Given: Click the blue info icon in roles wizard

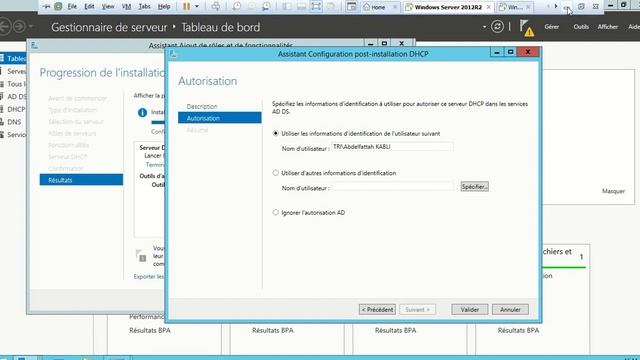Looking at the screenshot, I should pyautogui.click(x=142, y=113).
